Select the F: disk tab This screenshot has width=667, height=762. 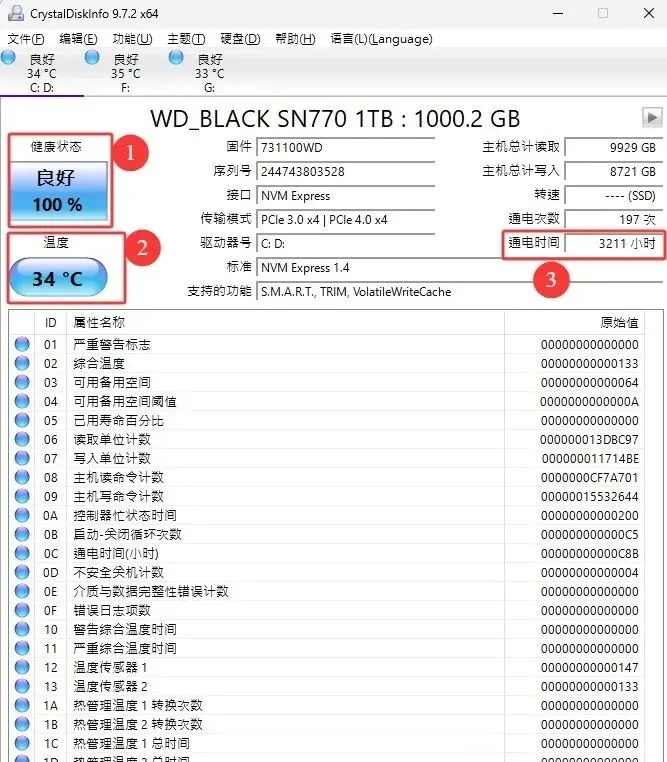click(126, 73)
